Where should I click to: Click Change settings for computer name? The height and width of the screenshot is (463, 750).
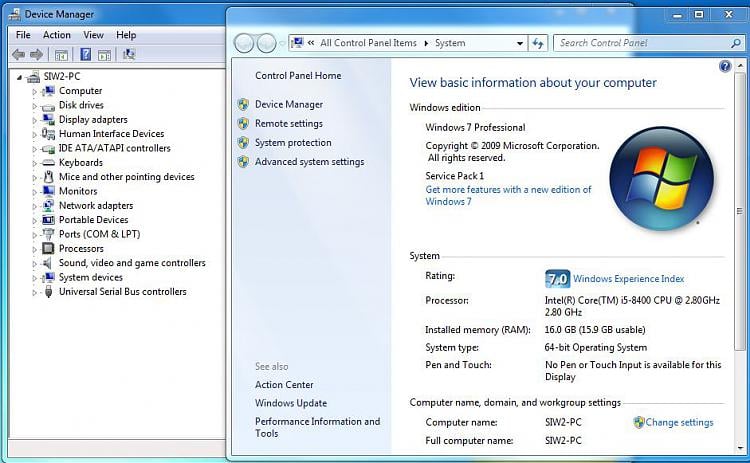pyautogui.click(x=679, y=422)
